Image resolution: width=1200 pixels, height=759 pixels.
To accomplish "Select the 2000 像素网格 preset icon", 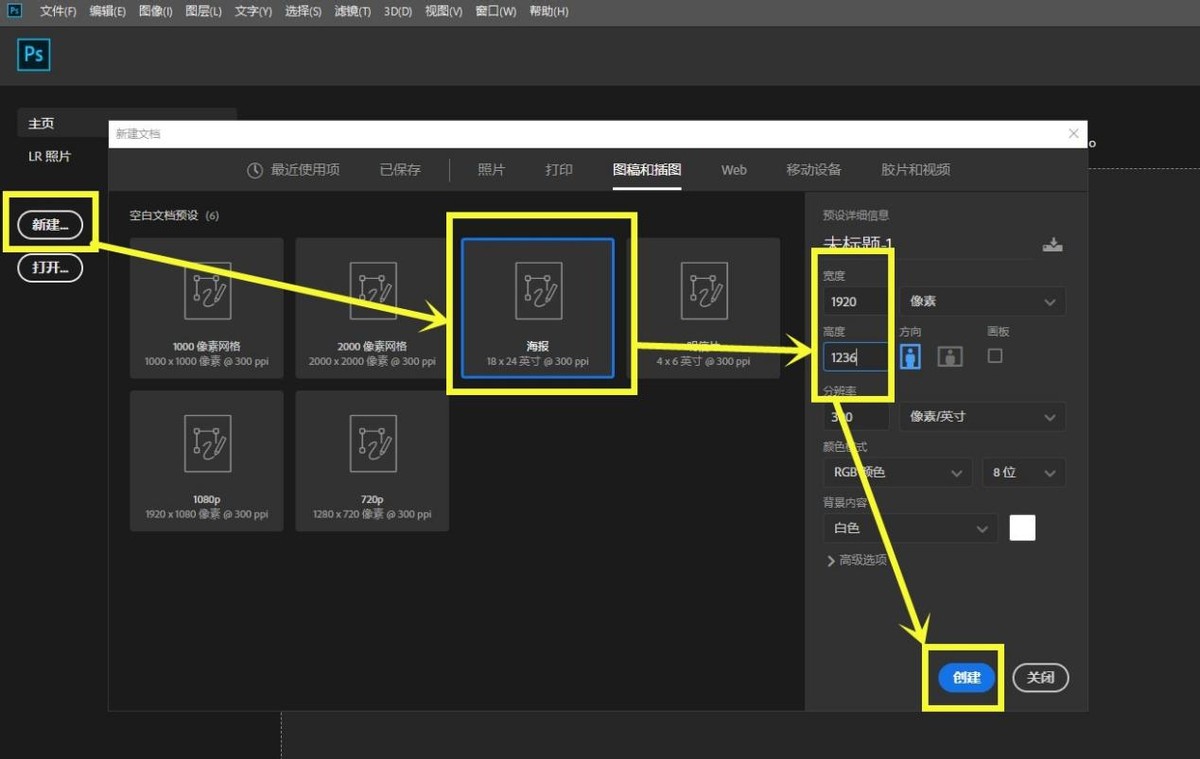I will pos(372,290).
